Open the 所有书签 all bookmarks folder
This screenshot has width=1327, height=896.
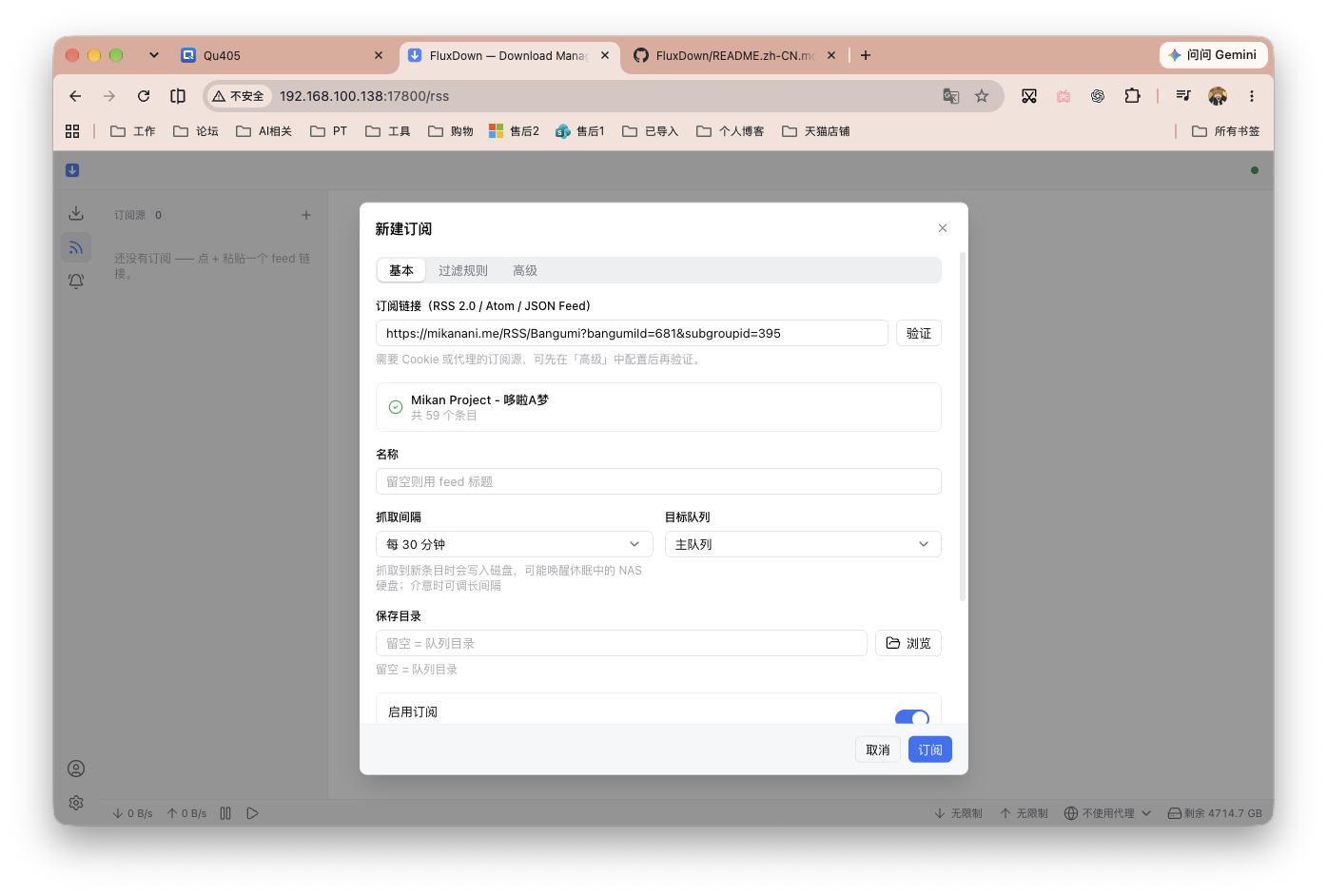(1226, 131)
